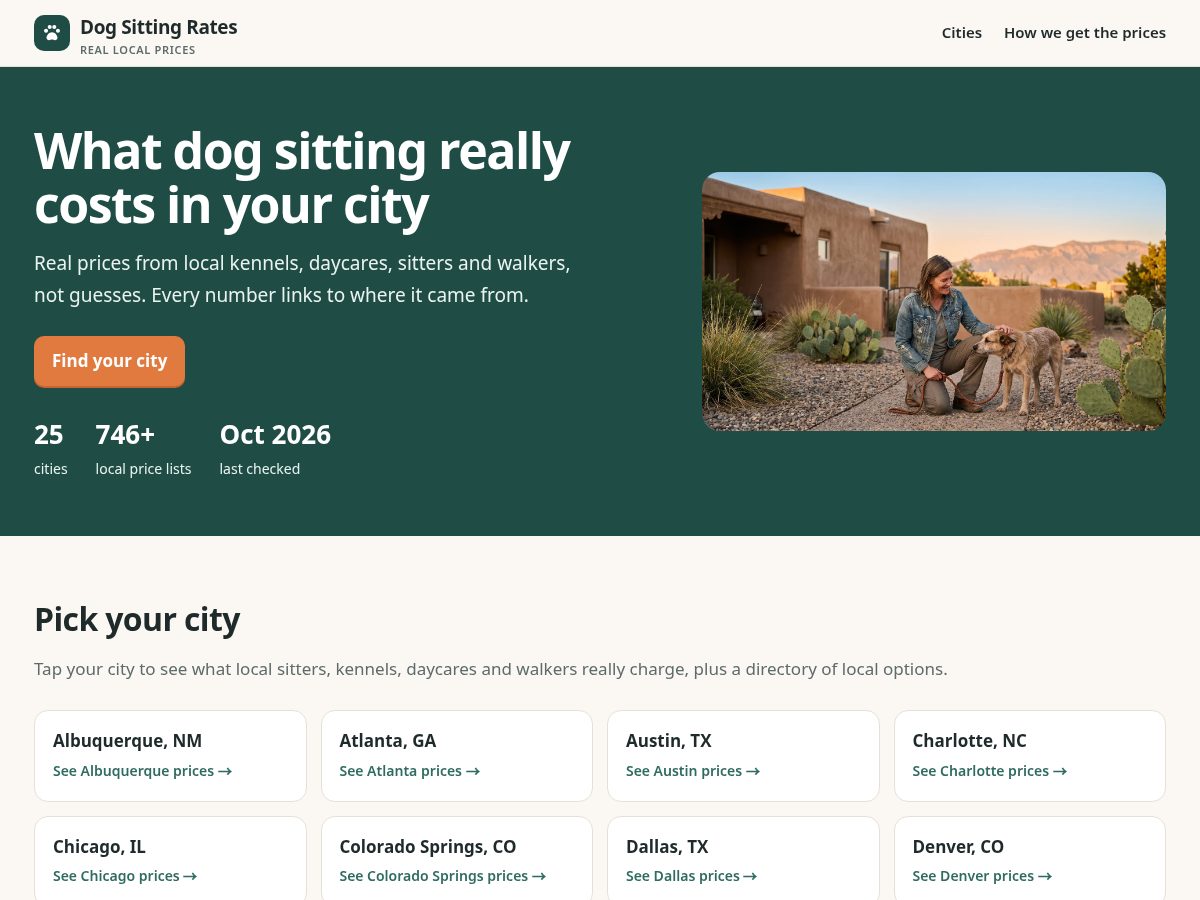The height and width of the screenshot is (900, 1200).
Task: Open See Denver prices link
Action: [982, 876]
